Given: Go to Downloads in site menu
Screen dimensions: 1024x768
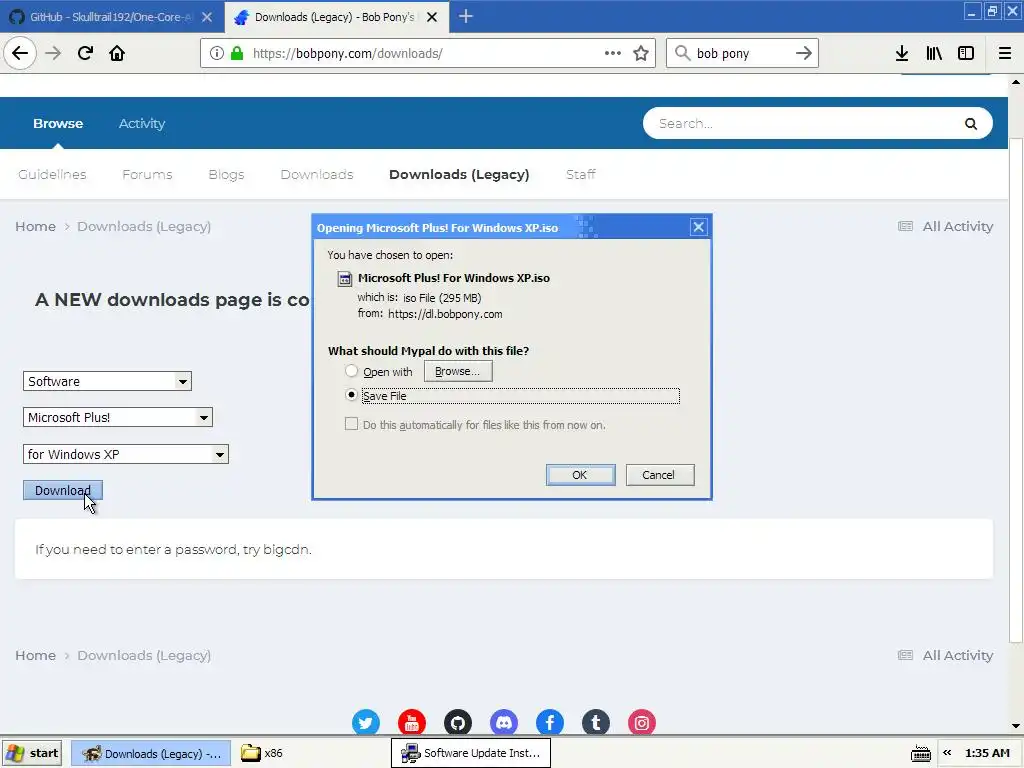Looking at the screenshot, I should tap(317, 174).
